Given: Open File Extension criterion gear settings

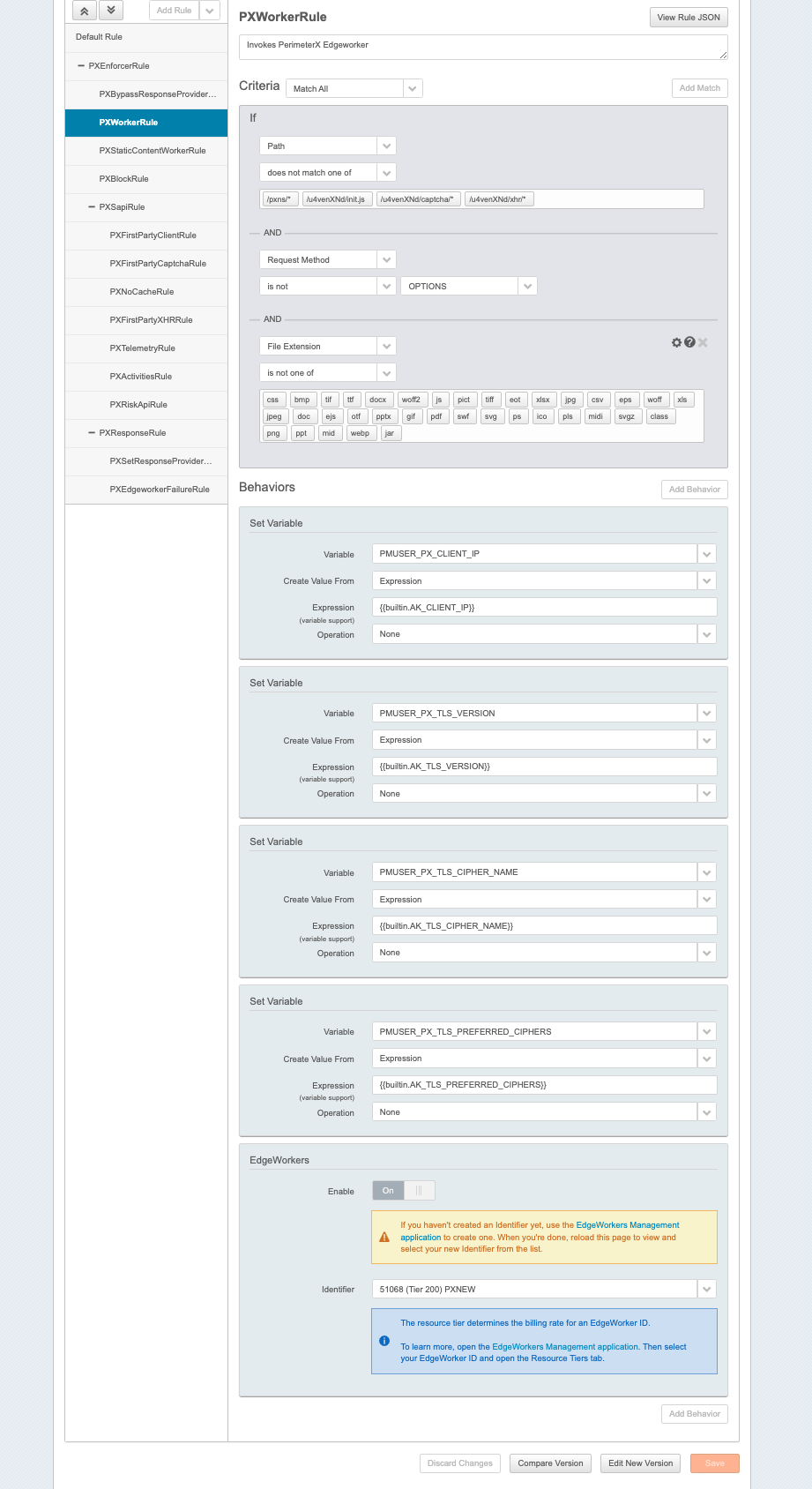Looking at the screenshot, I should point(676,342).
